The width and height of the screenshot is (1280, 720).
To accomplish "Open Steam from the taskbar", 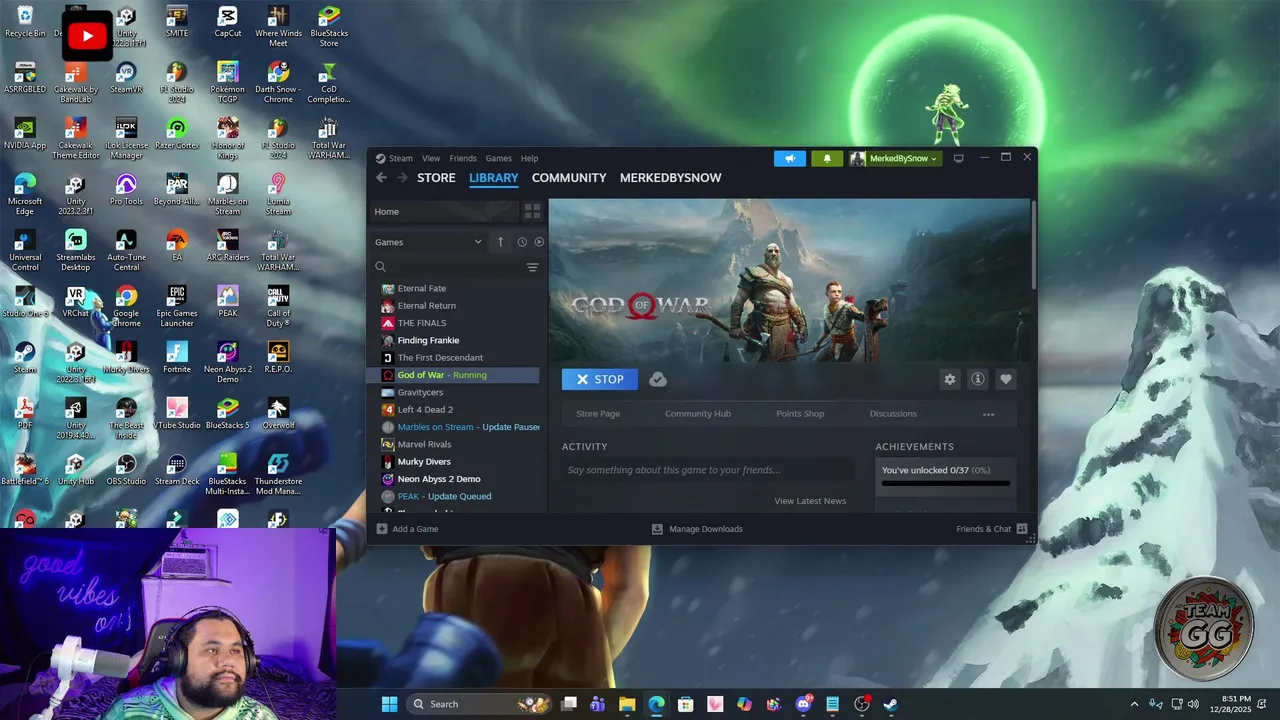I will click(x=890, y=704).
